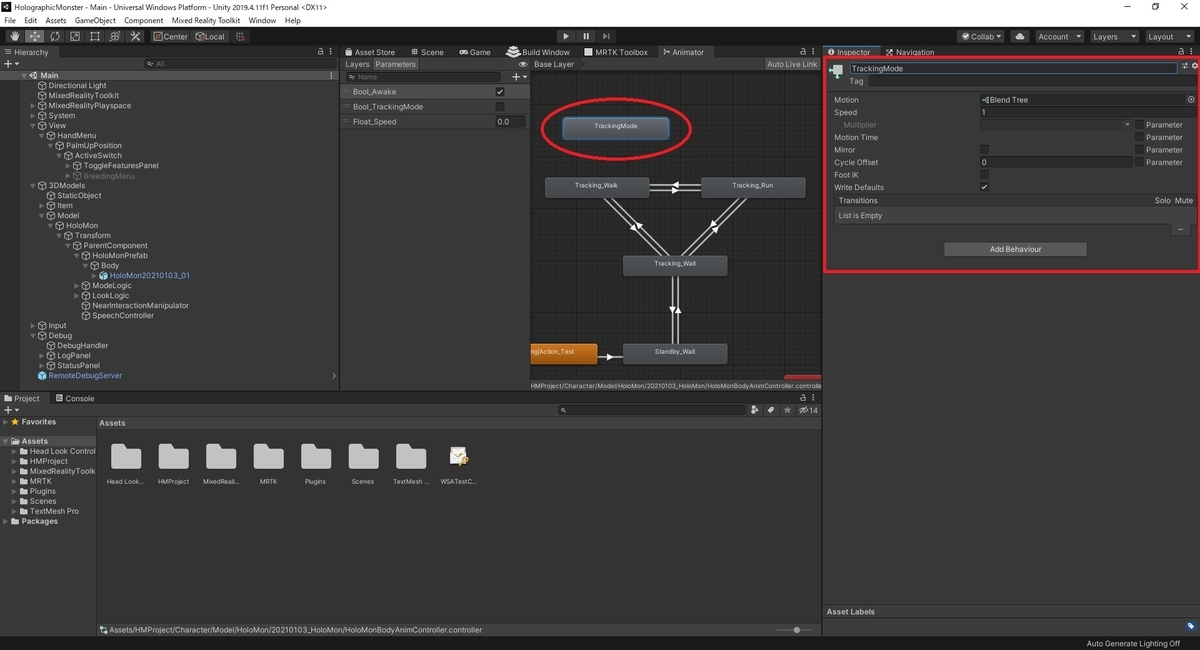Open cloud services icon
This screenshot has width=1200, height=650.
pyautogui.click(x=1019, y=37)
